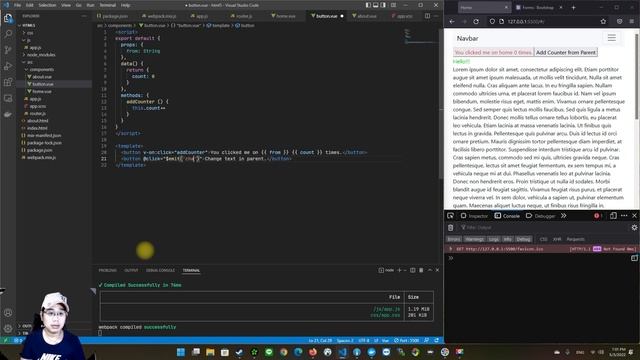Open Explorer views and more actions
640x360 pixels.
pos(84,16)
